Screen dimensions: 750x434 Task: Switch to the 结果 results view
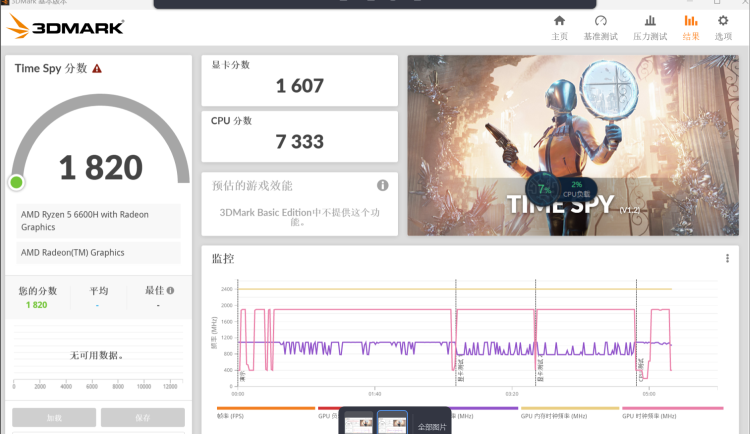(691, 28)
